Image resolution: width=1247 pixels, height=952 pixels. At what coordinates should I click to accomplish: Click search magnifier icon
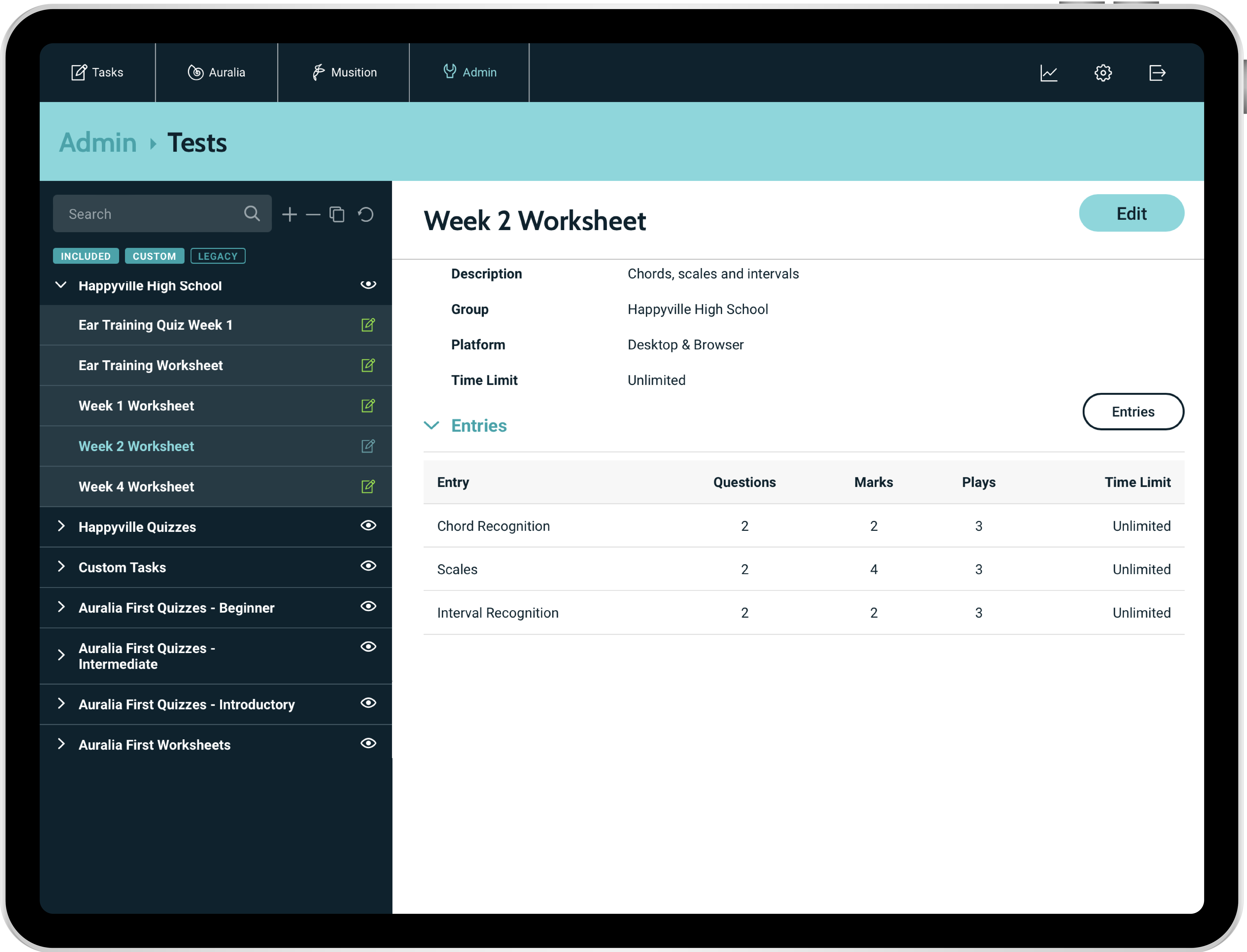pyautogui.click(x=252, y=214)
